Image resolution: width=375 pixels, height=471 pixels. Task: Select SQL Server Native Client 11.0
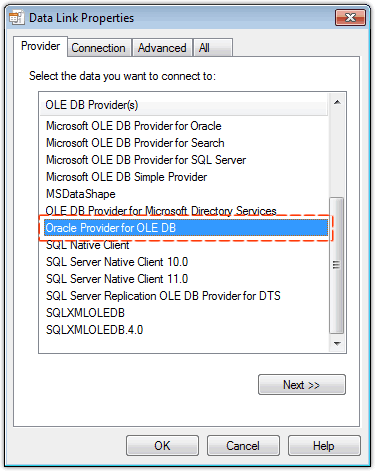pyautogui.click(x=117, y=279)
